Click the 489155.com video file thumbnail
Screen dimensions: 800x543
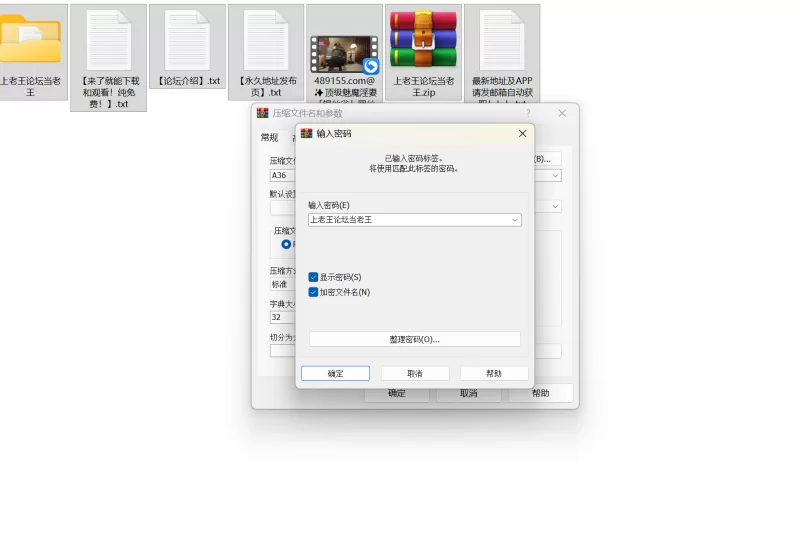tap(344, 54)
